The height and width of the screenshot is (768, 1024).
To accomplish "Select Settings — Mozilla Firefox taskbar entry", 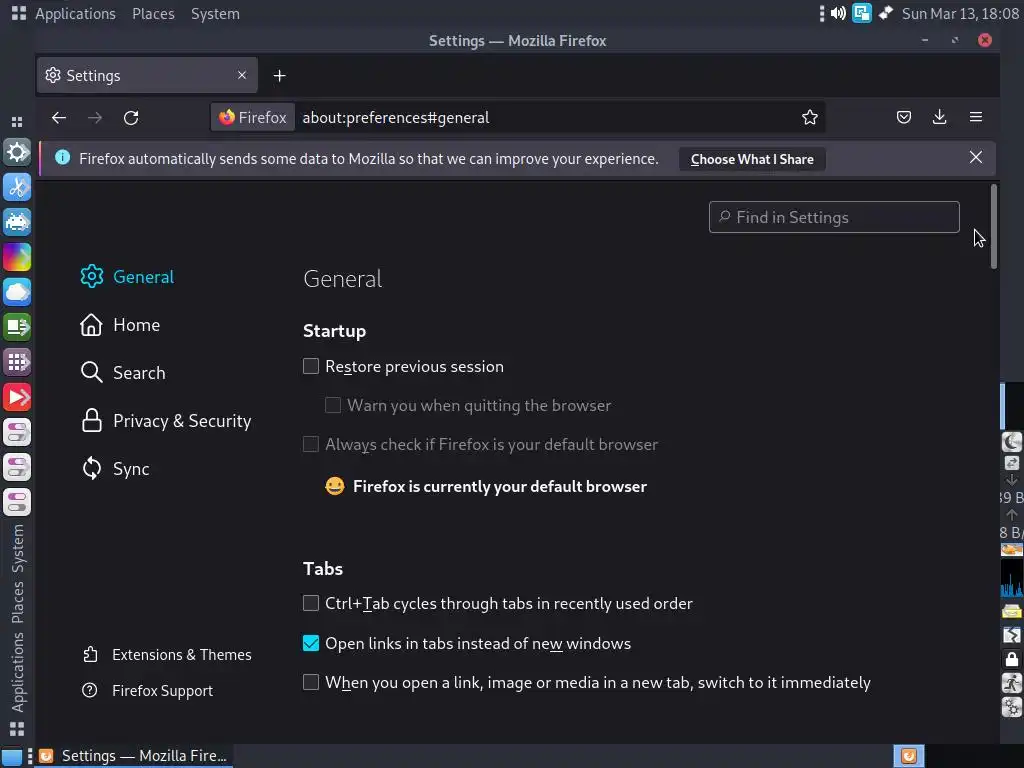I will coord(133,756).
